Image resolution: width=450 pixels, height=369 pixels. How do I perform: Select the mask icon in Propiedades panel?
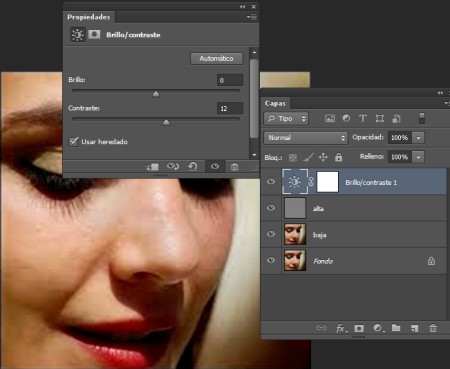pyautogui.click(x=94, y=34)
